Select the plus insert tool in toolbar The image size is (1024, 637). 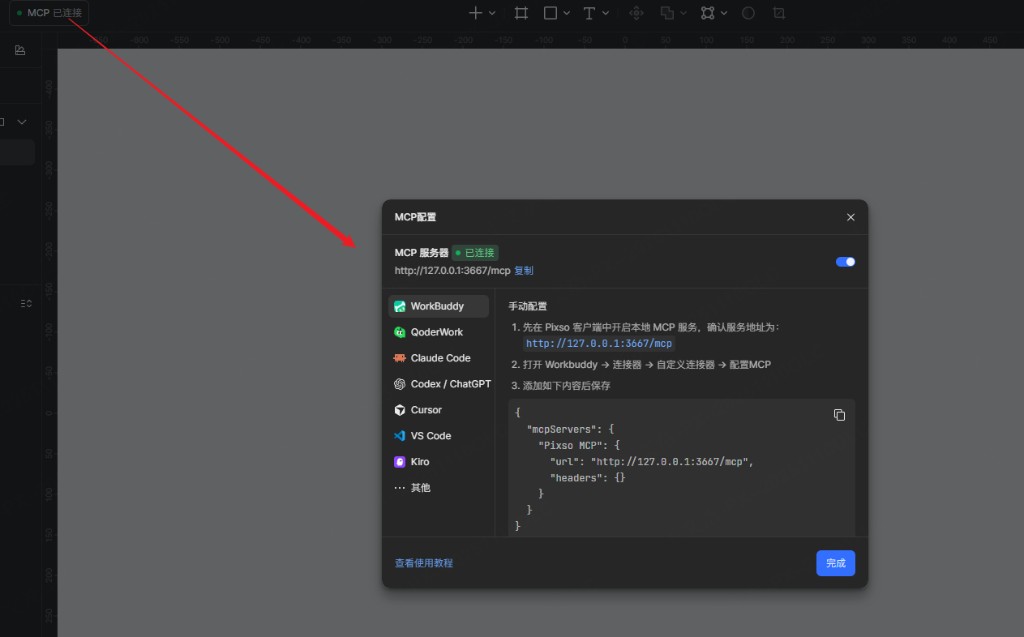tap(475, 13)
